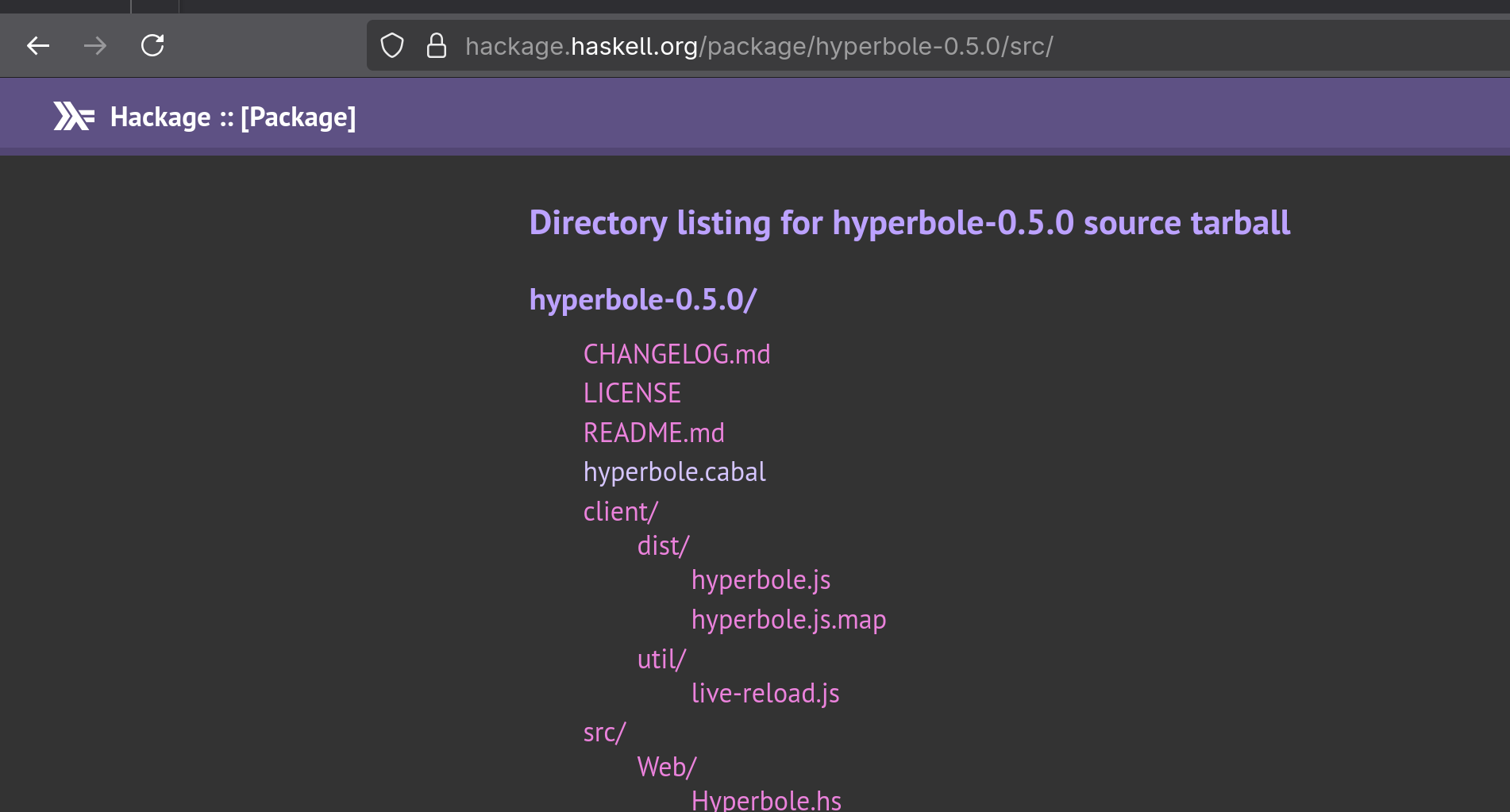Open README.md file
The width and height of the screenshot is (1510, 812).
click(x=653, y=433)
